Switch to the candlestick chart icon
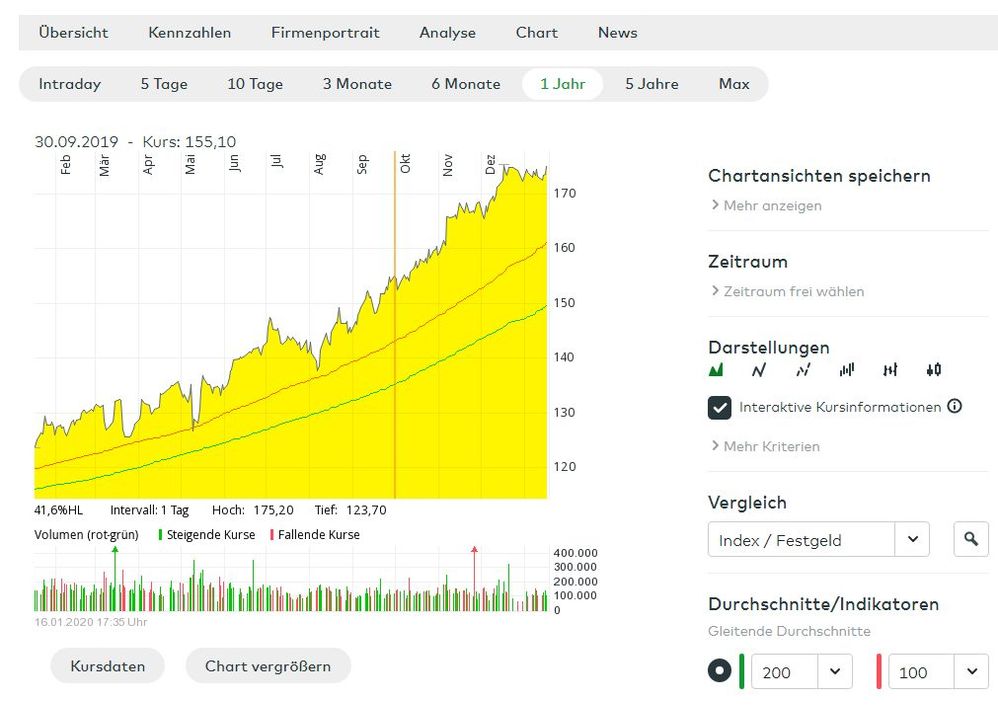 point(934,370)
